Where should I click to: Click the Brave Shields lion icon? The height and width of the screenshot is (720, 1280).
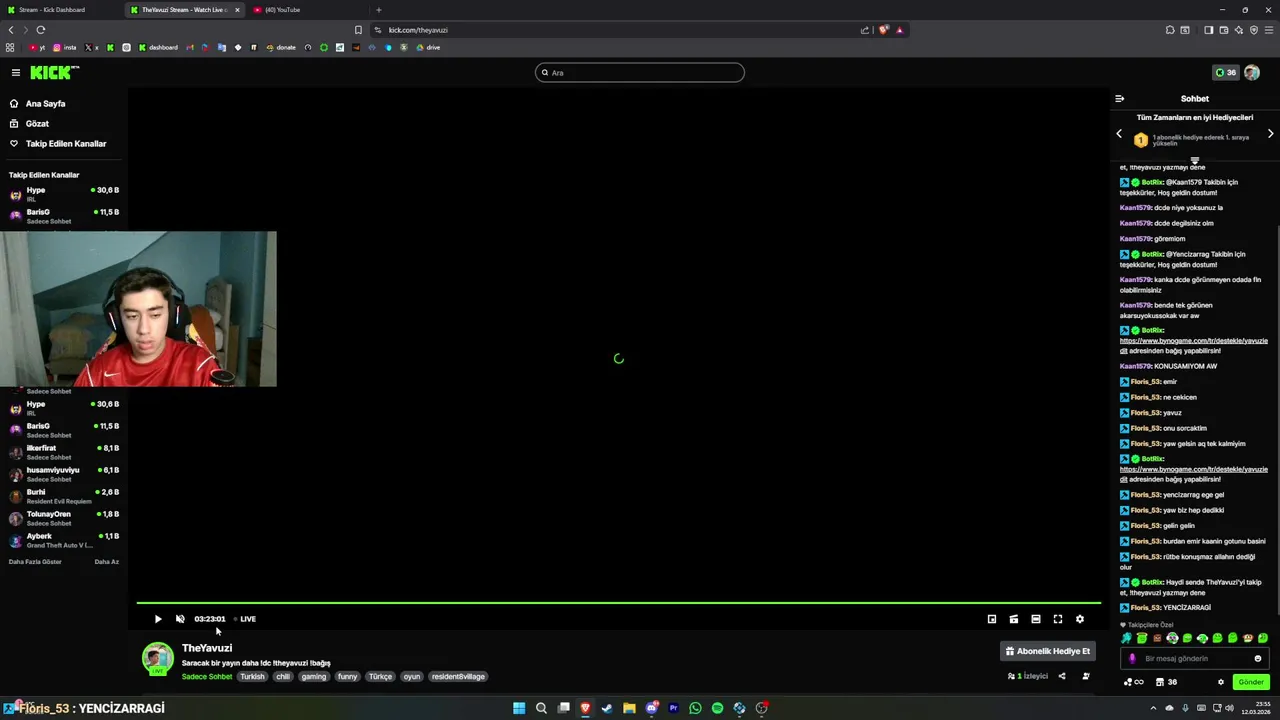(883, 30)
